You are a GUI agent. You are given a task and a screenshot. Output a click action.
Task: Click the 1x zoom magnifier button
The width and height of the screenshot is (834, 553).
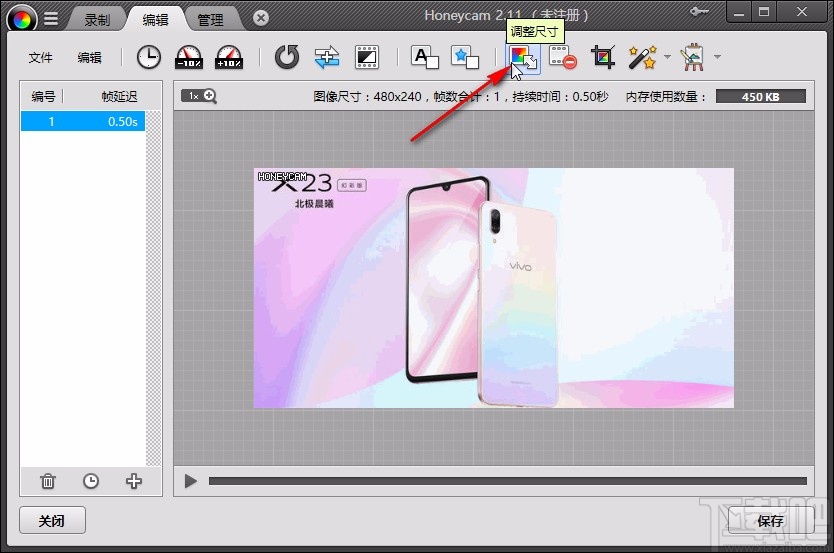[199, 96]
